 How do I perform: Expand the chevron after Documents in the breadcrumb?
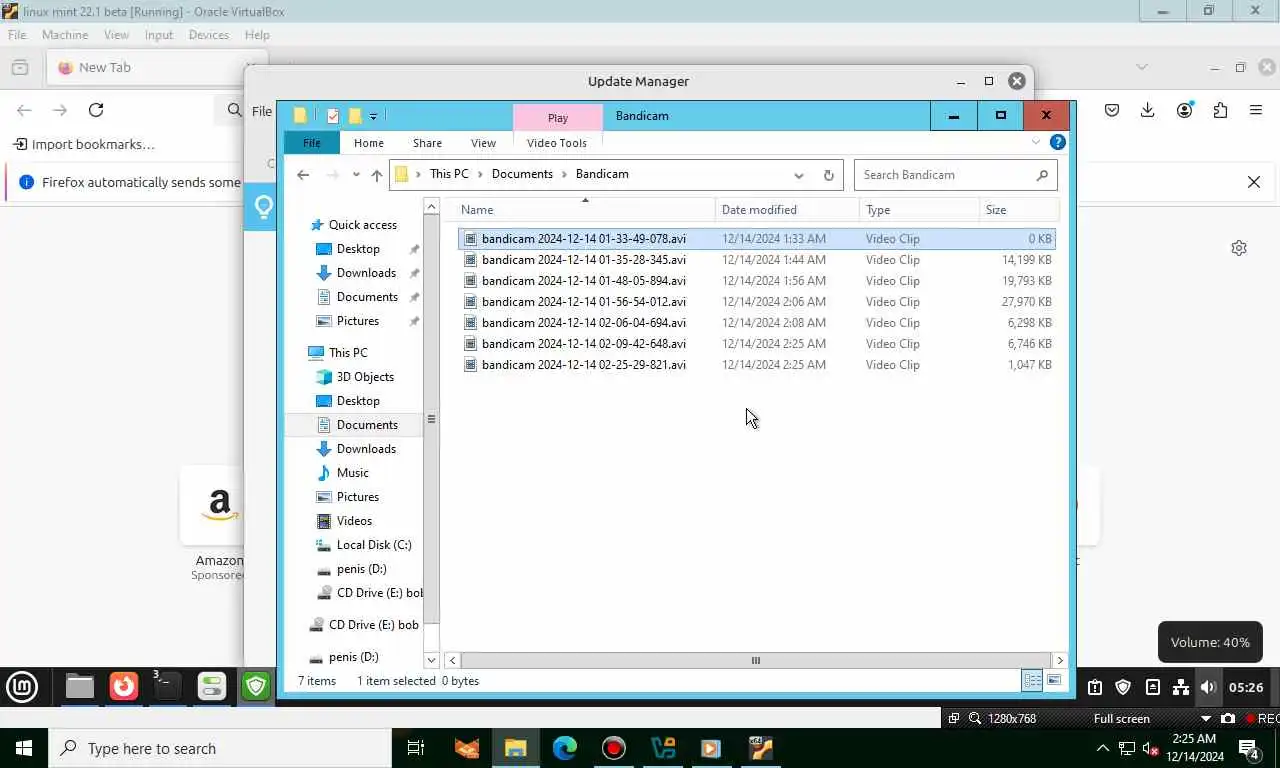[565, 174]
